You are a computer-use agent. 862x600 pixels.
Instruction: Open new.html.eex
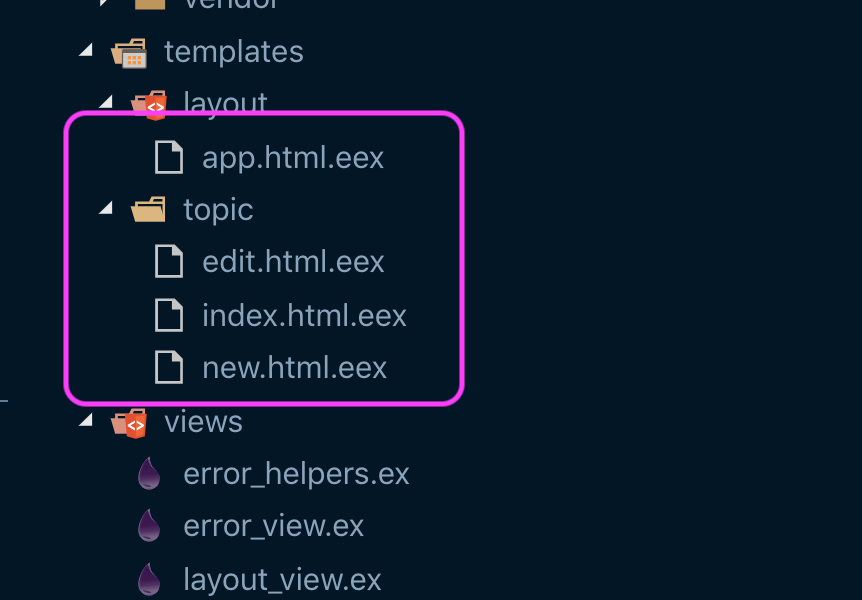click(x=294, y=367)
